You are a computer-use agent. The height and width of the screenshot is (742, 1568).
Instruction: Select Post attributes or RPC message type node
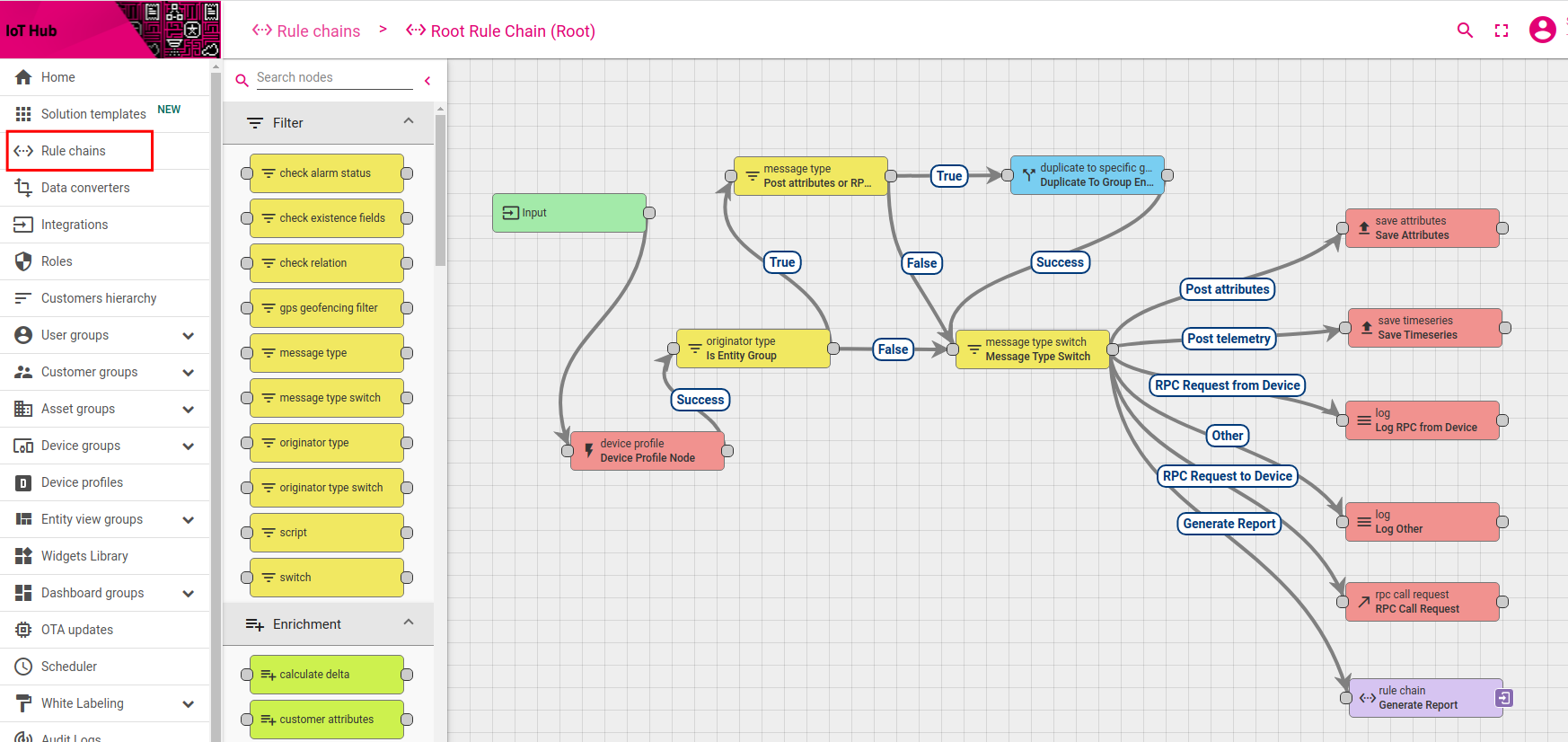[811, 176]
